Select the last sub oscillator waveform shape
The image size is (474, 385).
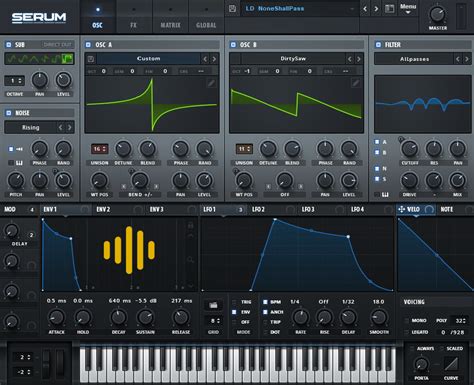point(68,59)
